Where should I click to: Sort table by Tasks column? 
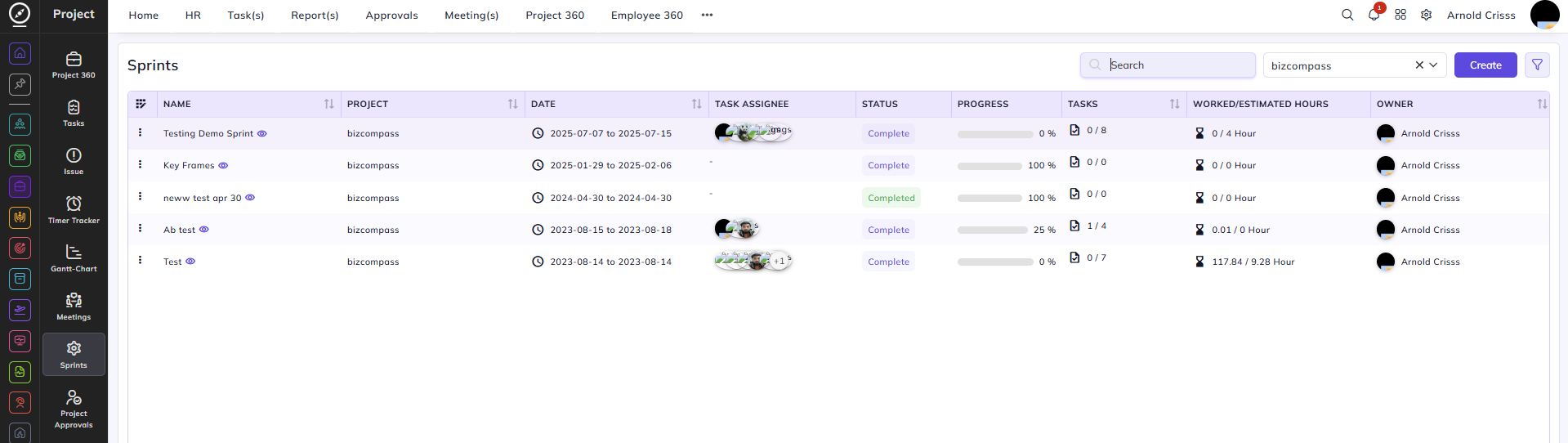point(1174,104)
